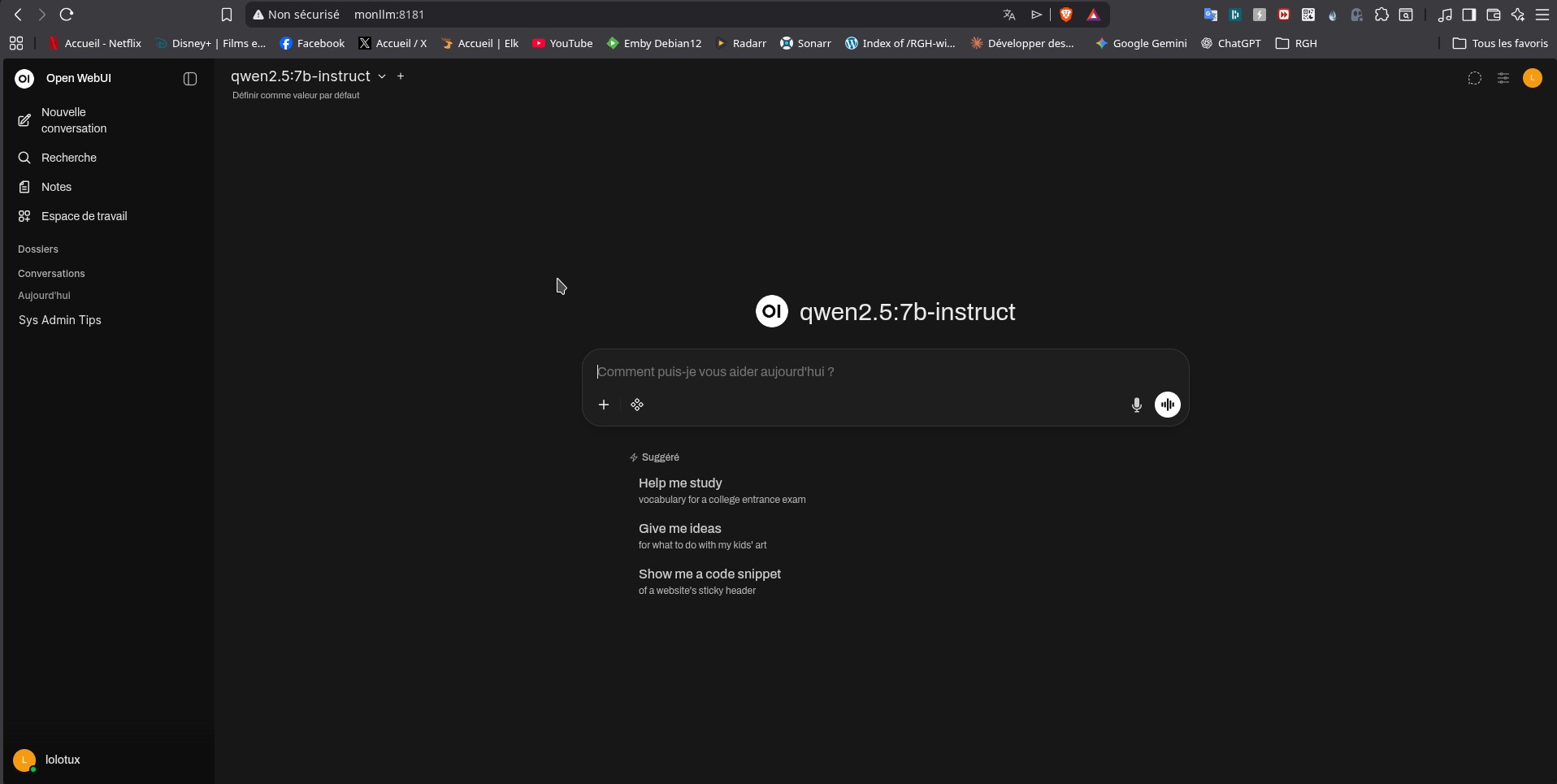Image resolution: width=1557 pixels, height=784 pixels.
Task: Start voice mode with waveform button
Action: click(1167, 405)
